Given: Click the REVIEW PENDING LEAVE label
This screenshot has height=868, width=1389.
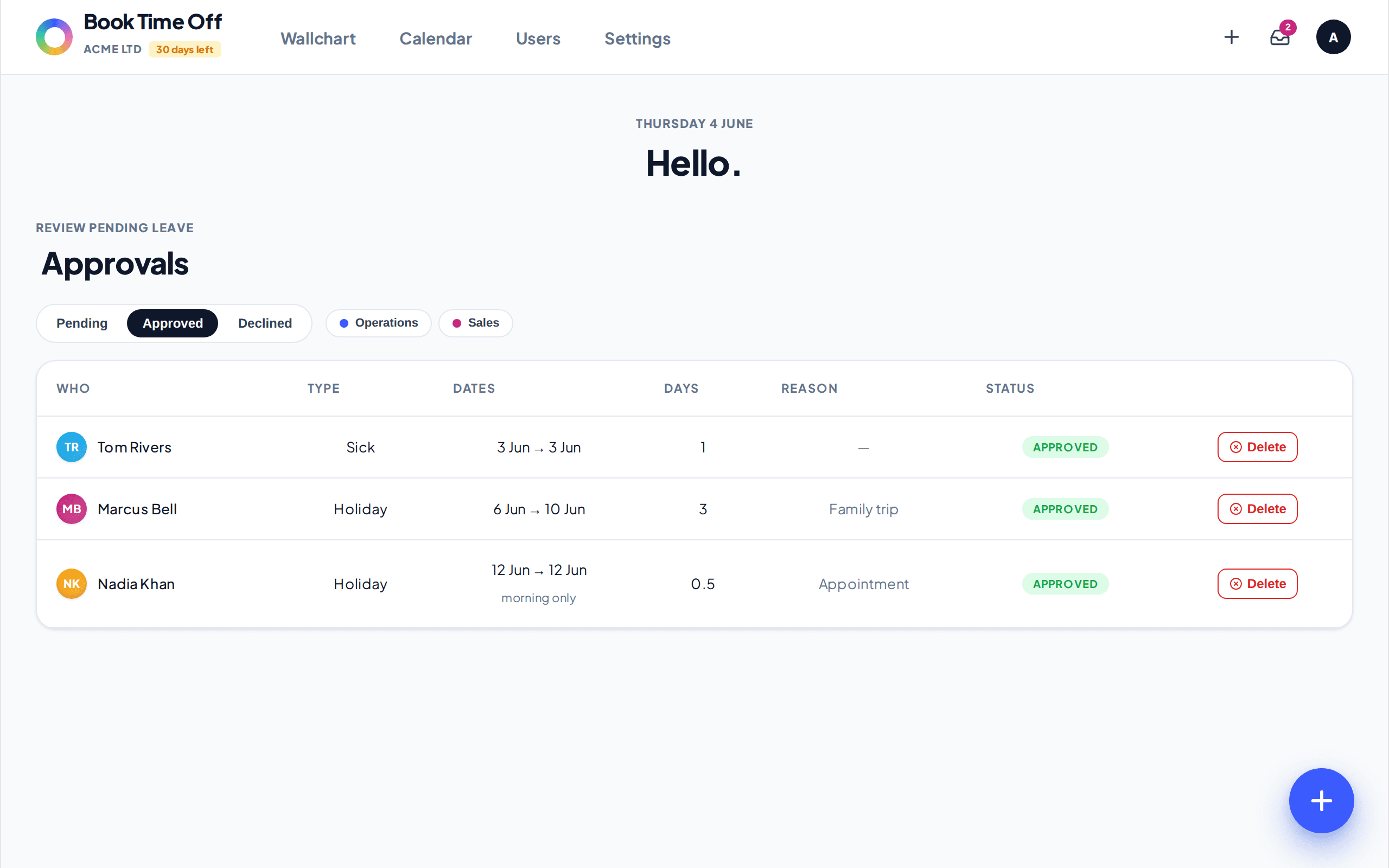Looking at the screenshot, I should (x=115, y=228).
